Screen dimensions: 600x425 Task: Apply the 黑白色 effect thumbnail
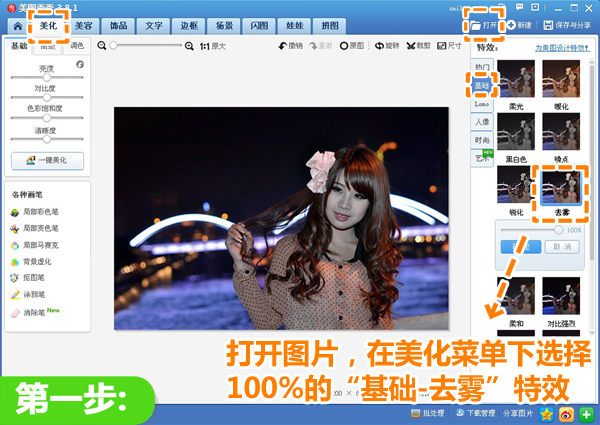click(x=516, y=132)
